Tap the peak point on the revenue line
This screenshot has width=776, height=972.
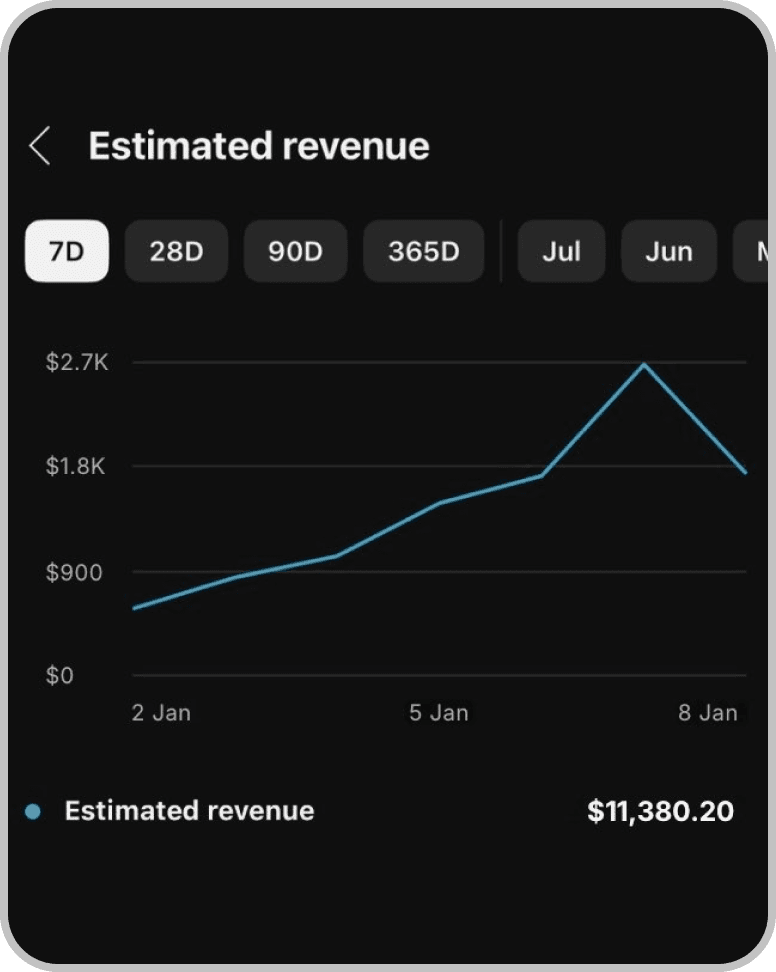645,365
